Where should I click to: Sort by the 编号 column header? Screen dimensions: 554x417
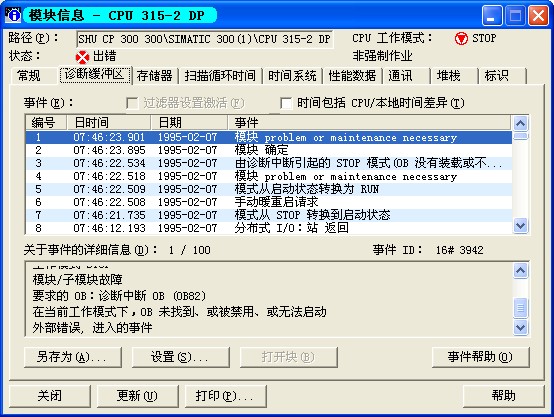(x=46, y=123)
